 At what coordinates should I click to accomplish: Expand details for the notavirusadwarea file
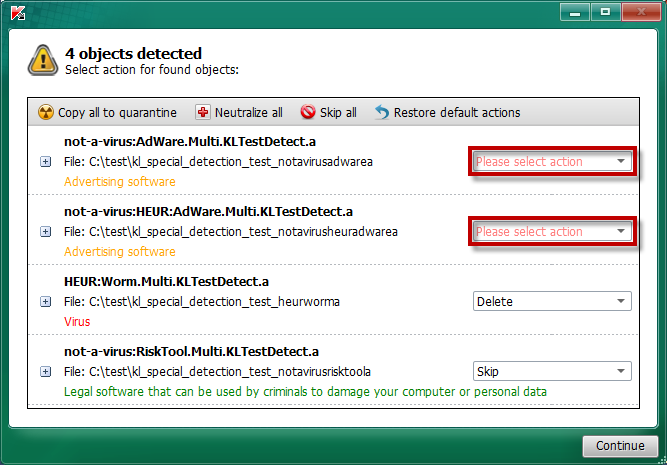click(x=46, y=162)
